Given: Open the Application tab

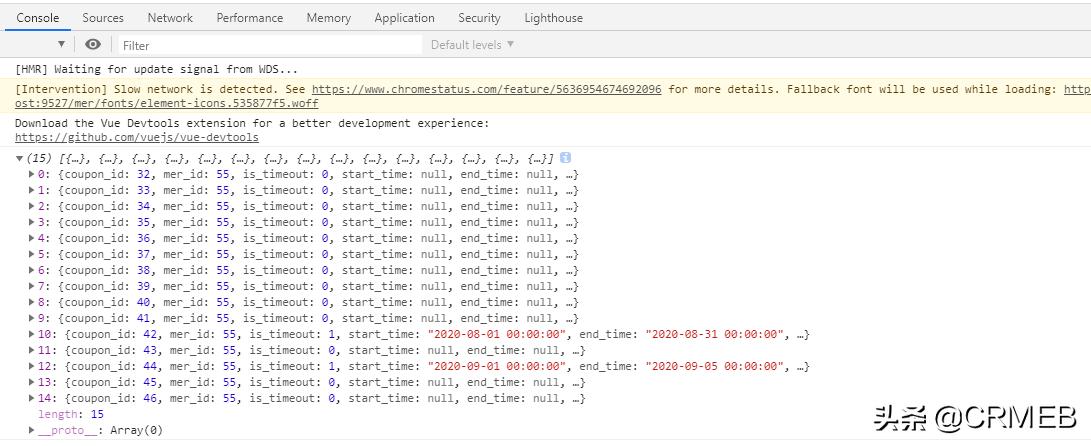Looking at the screenshot, I should [404, 18].
